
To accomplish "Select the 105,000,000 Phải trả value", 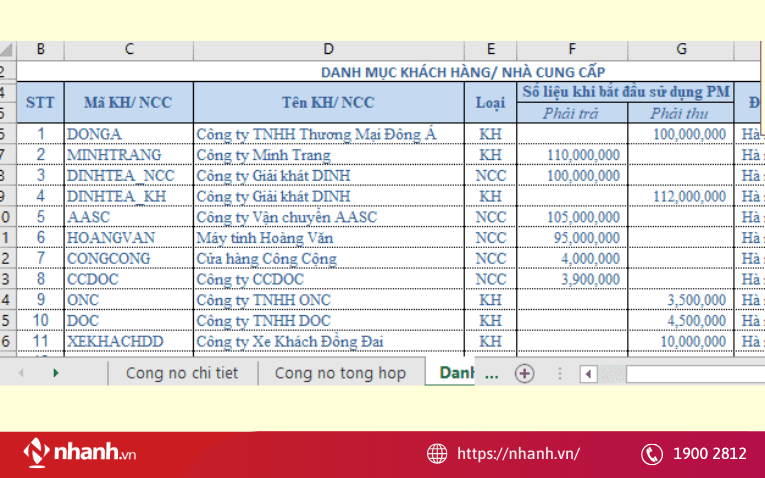I will tap(572, 217).
